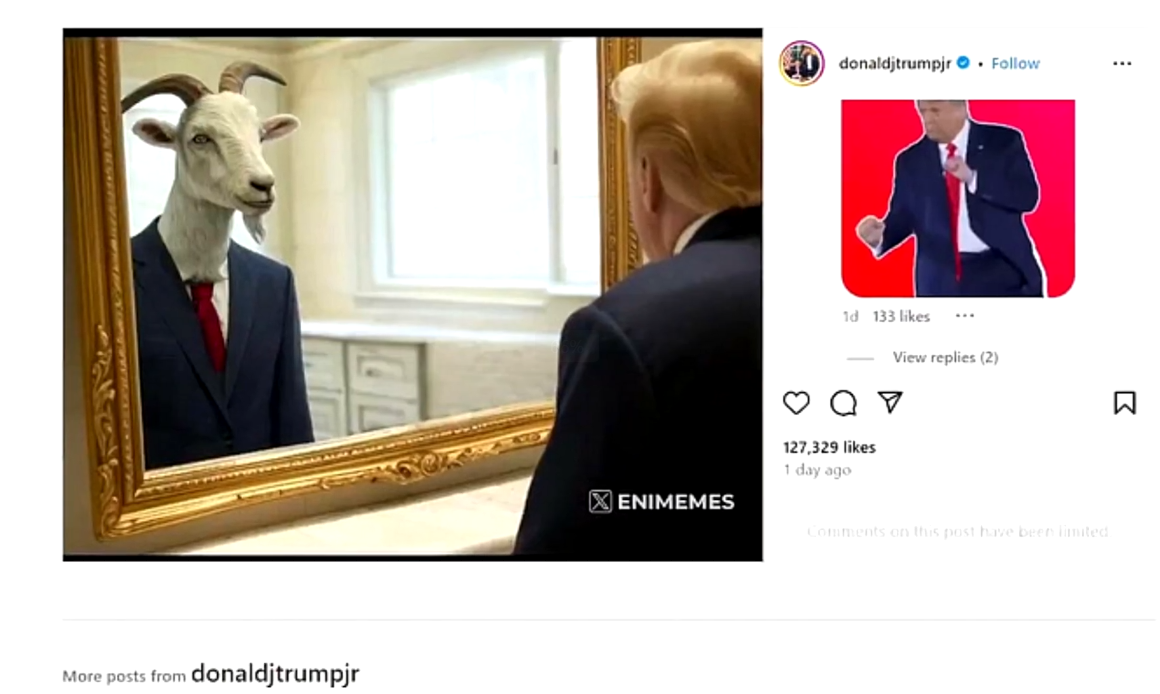Open donaldjtrumpjr username in post header
Image resolution: width=1160 pixels, height=694 pixels.
point(895,64)
